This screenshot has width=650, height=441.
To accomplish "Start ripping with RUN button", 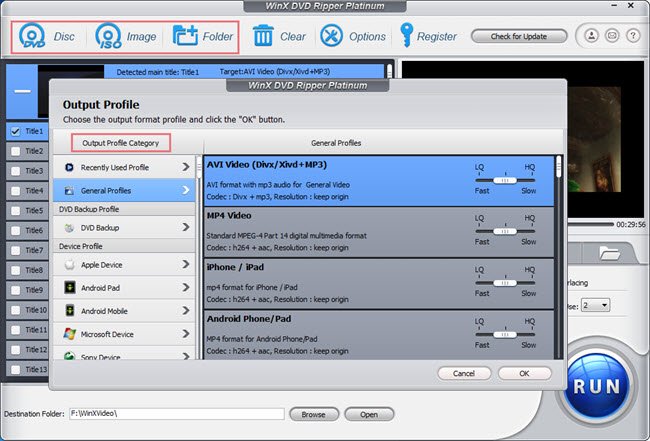I will [596, 386].
